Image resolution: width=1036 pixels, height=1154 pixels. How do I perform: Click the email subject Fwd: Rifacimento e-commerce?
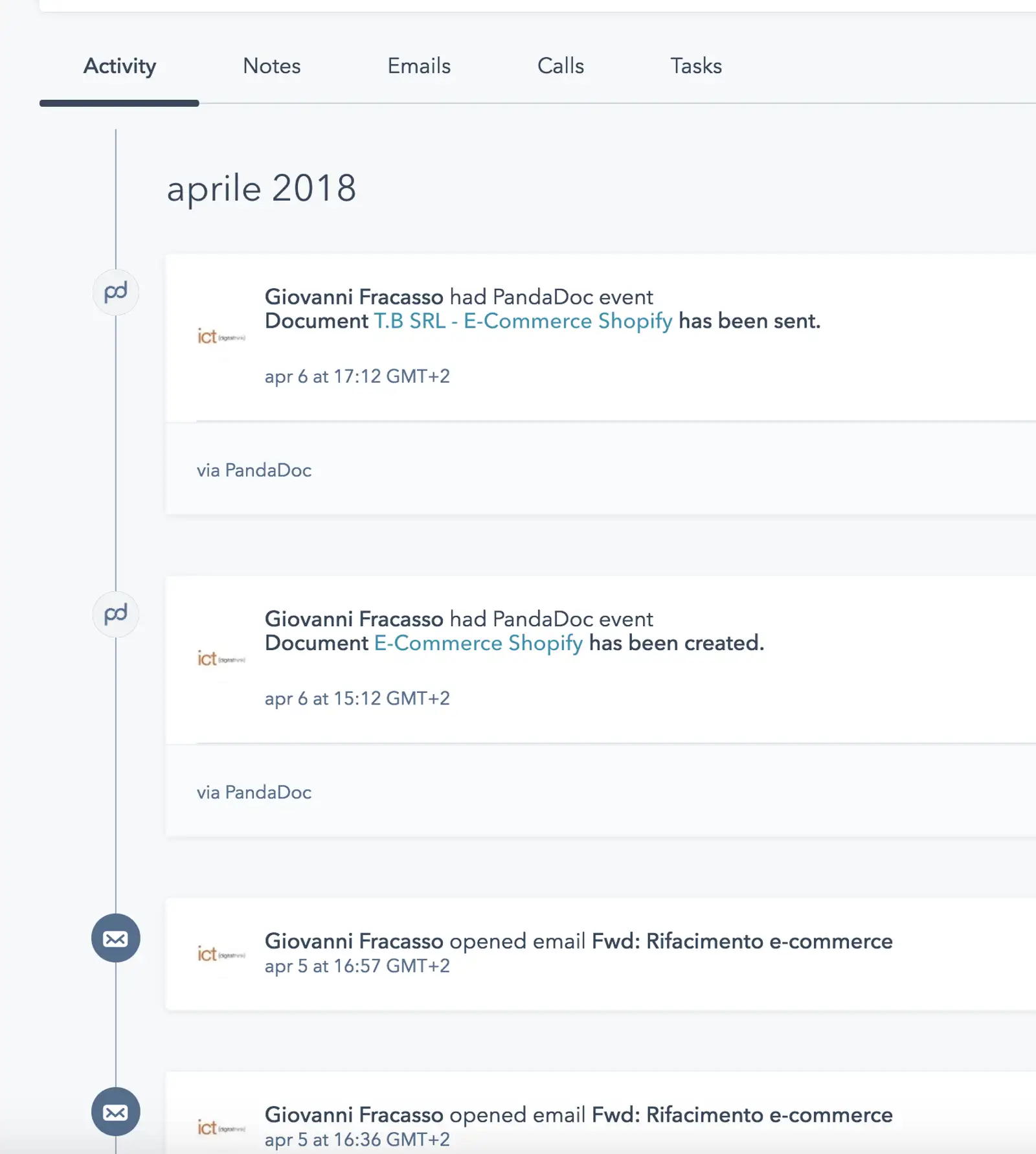coord(742,942)
